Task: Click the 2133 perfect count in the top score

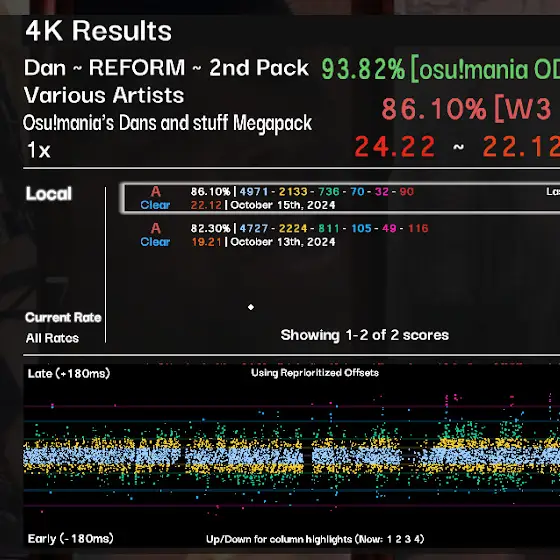Action: [293, 192]
